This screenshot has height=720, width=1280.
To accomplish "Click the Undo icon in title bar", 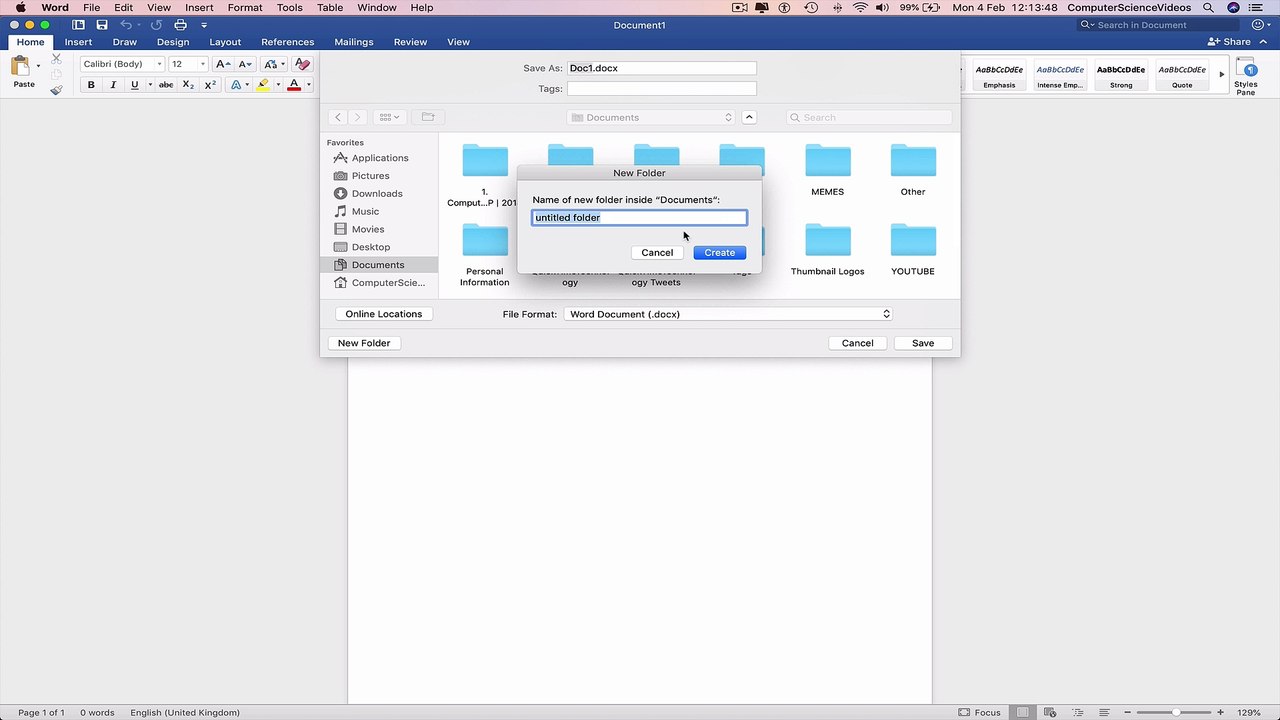I will [126, 25].
